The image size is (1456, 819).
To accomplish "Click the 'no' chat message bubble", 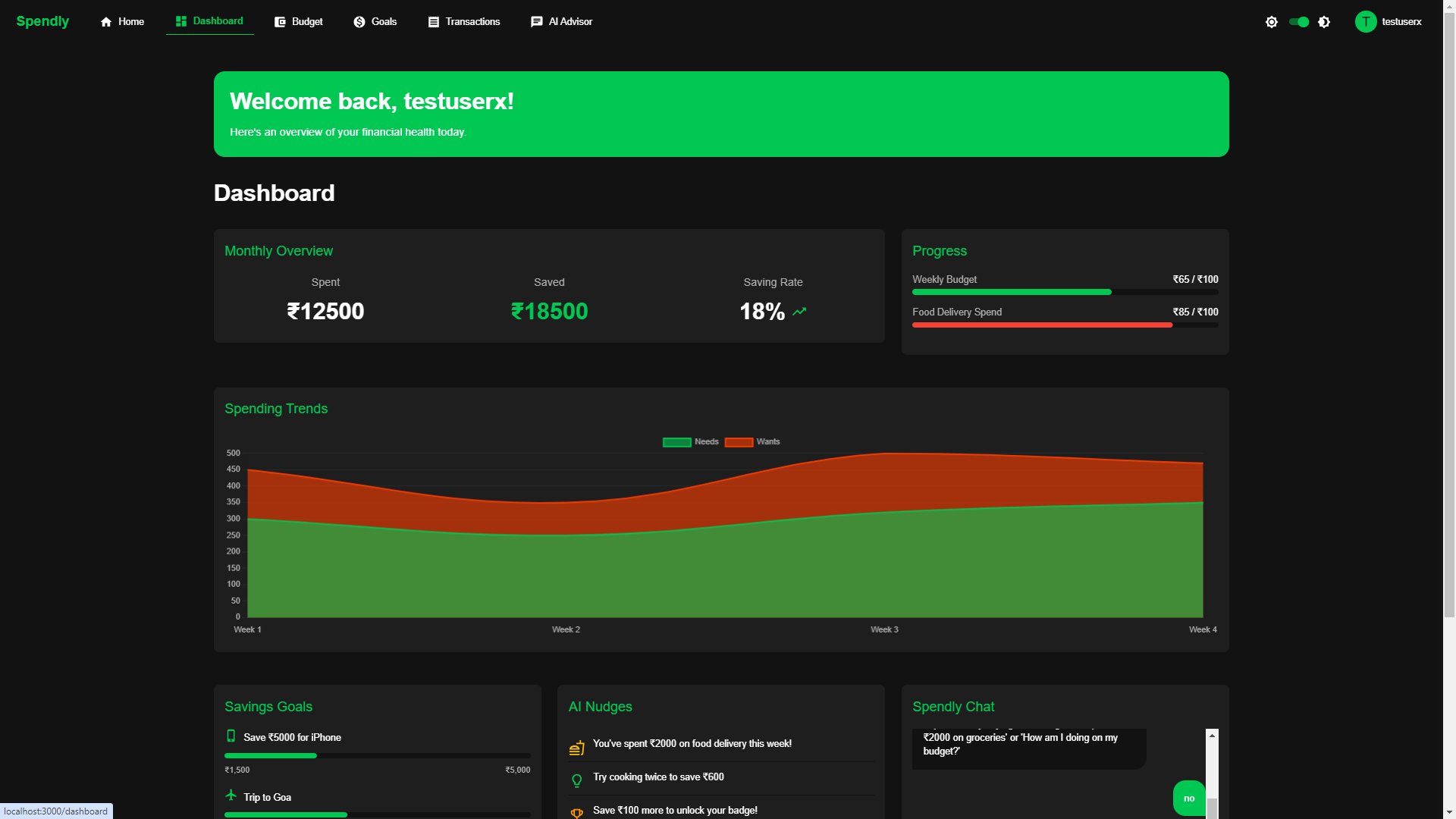I will (1188, 798).
